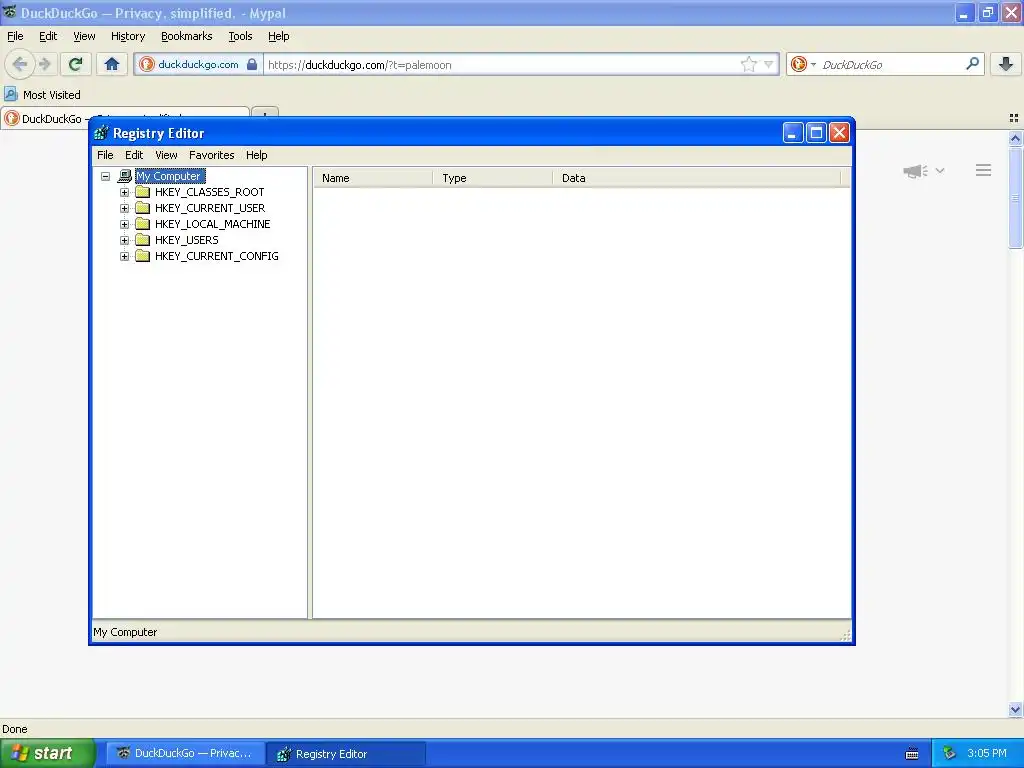Screen dimensions: 1024x768
Task: Click the Windows Start button
Action: click(47, 753)
